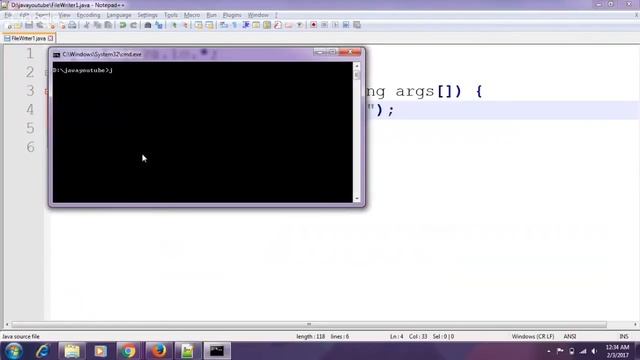Open Find with the binoculars icon
Screen dimensions: 640x360
click(148, 25)
